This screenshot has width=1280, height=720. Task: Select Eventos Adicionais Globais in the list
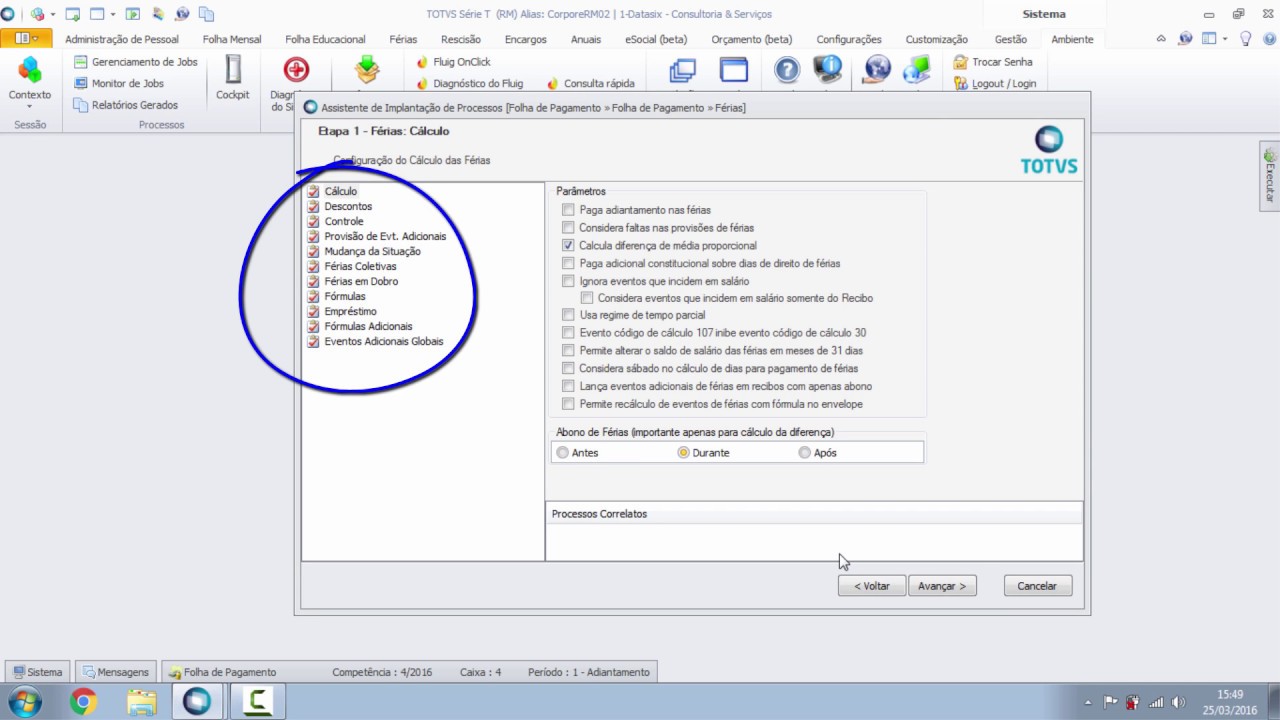coord(384,341)
